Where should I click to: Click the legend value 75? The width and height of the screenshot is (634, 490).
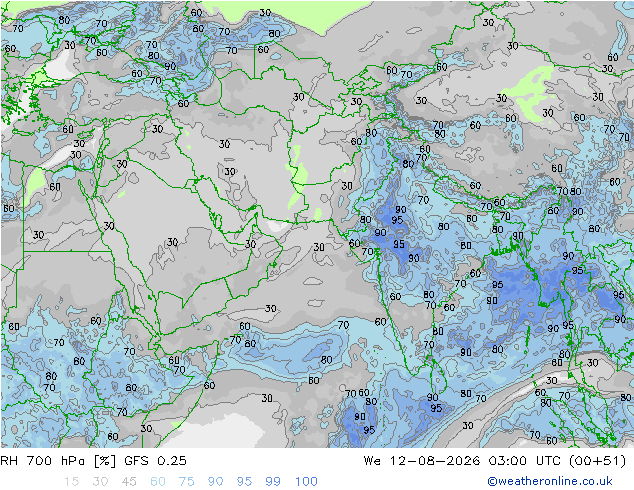click(x=186, y=482)
